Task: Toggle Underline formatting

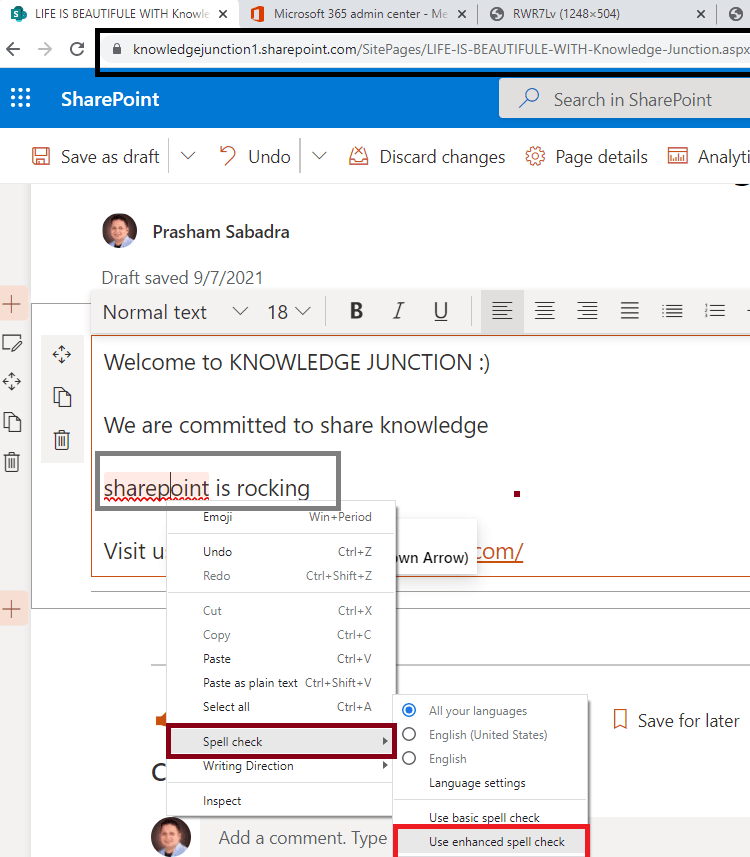Action: 441,311
